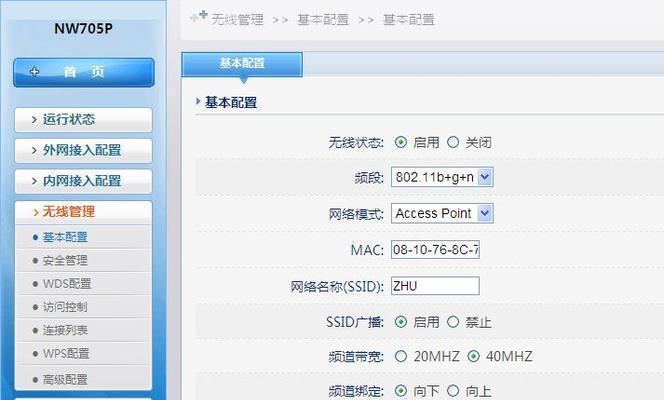Click the 网络名称(SSID) field containing ZHU
This screenshot has width=664, height=400.
point(435,286)
